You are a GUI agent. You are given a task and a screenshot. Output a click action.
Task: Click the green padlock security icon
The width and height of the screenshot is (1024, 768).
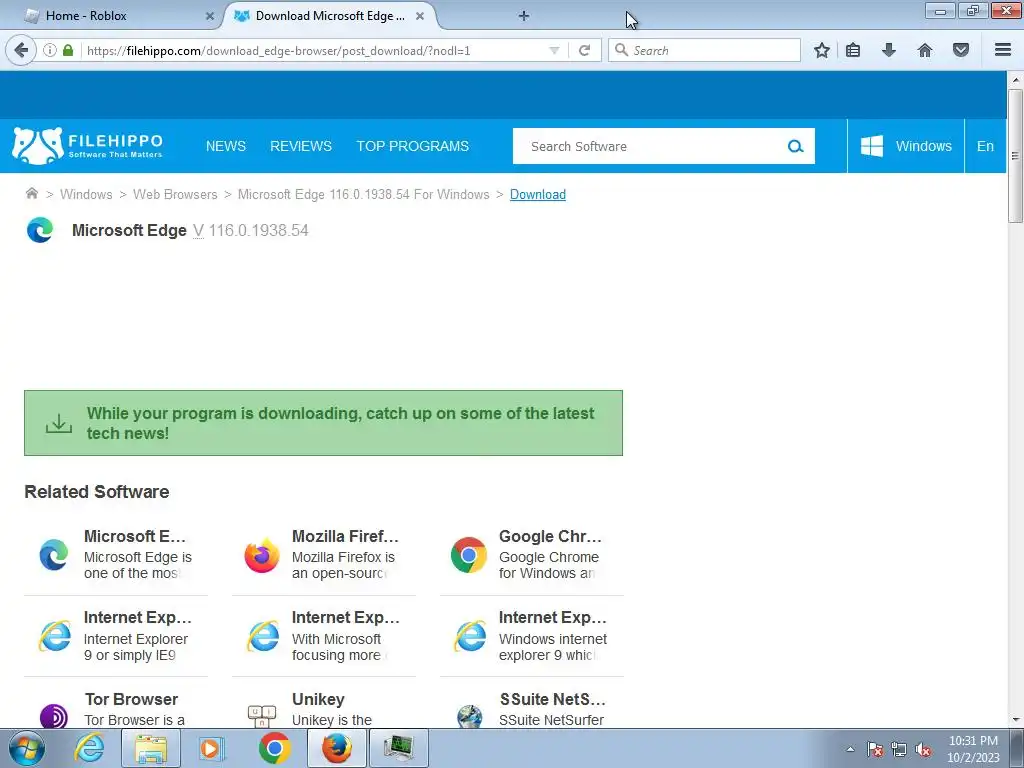(68, 50)
